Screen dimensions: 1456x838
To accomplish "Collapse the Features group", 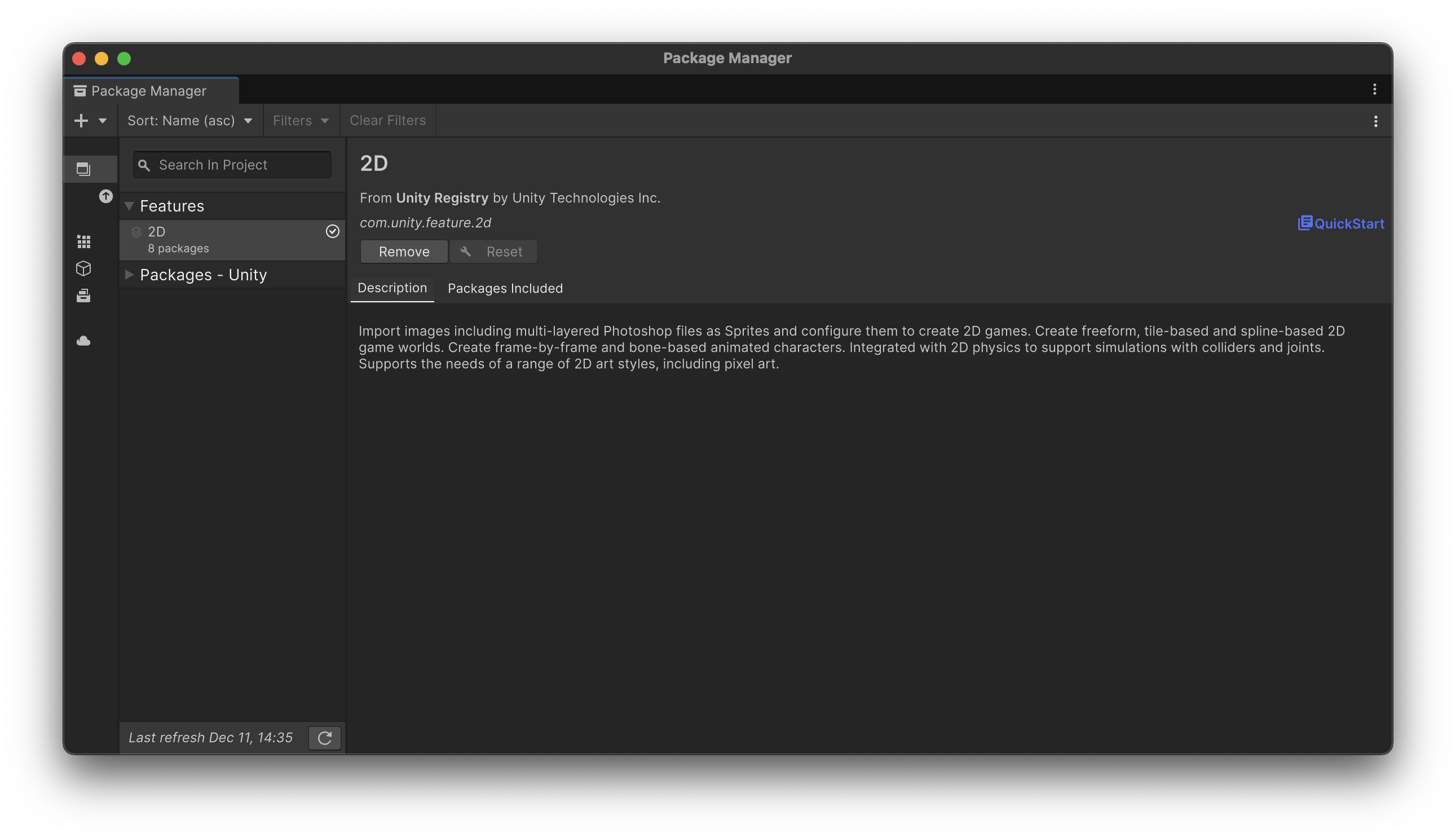I will (x=130, y=206).
